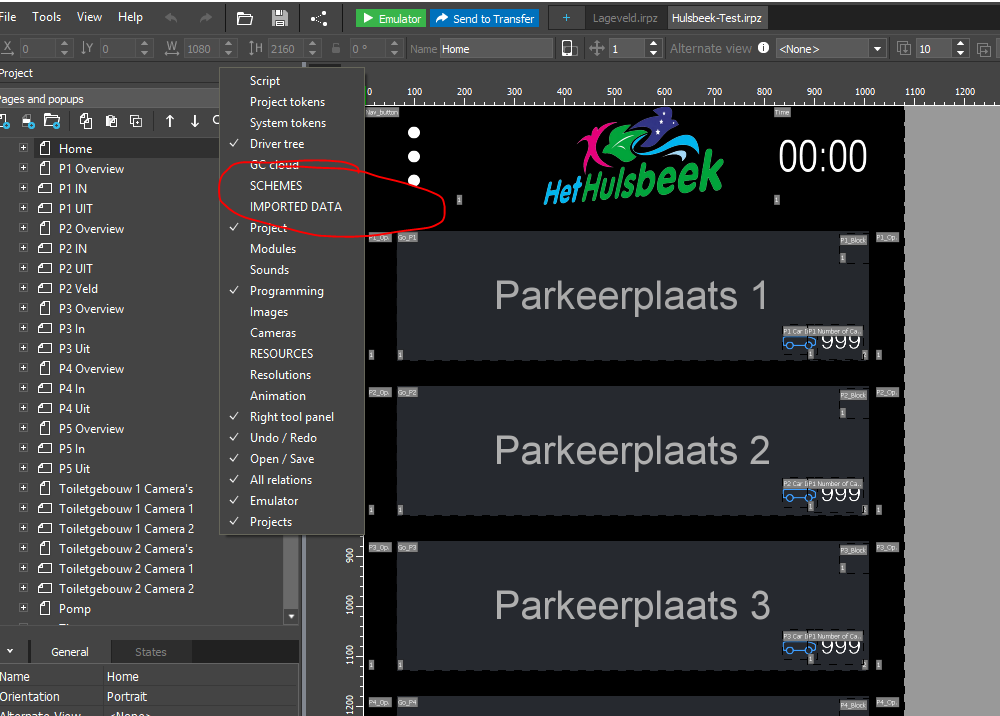
Task: Expand the P4 Uit tree node
Action: pyautogui.click(x=24, y=408)
